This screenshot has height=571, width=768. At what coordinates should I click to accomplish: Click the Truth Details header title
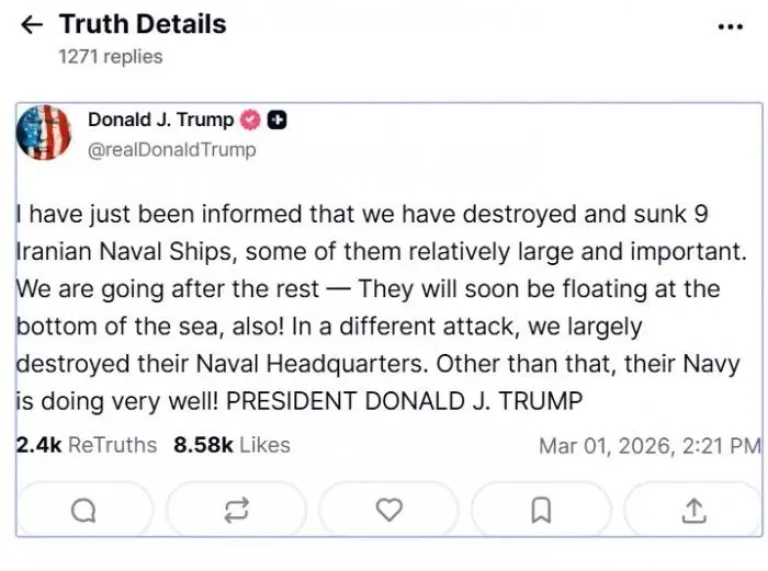(x=142, y=24)
